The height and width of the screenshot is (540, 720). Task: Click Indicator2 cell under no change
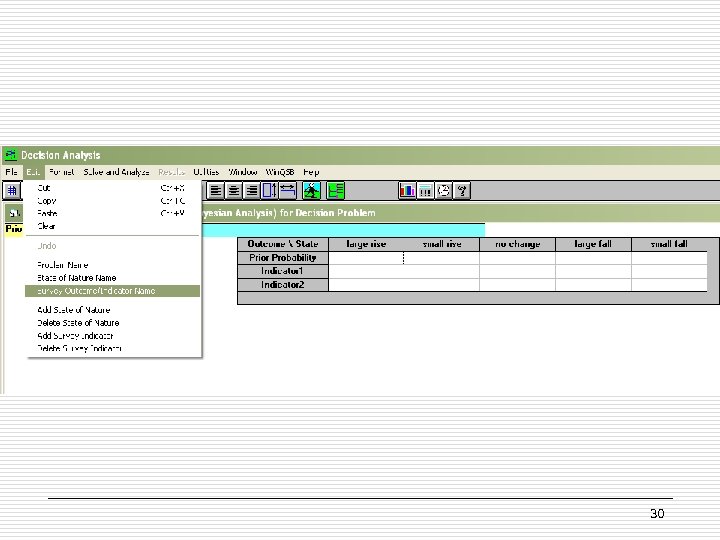(518, 285)
